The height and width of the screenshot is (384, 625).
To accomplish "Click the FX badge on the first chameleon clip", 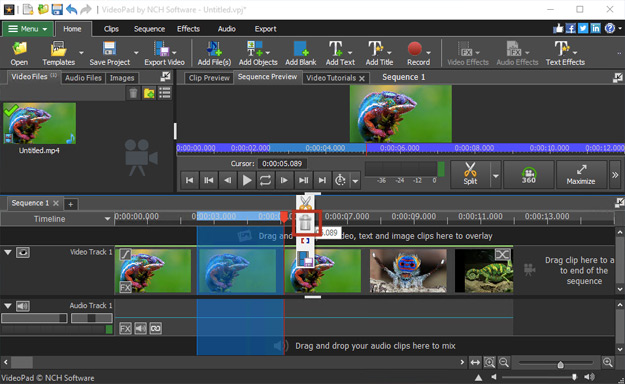I will [x=125, y=287].
